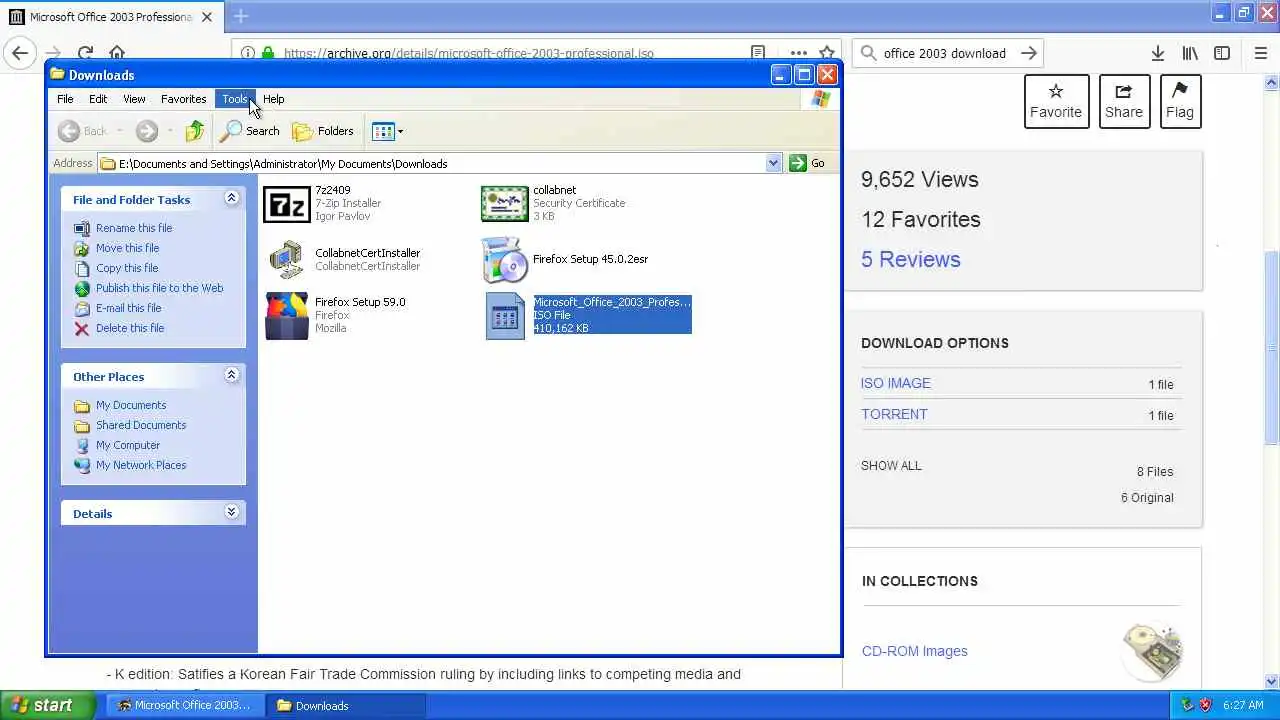The width and height of the screenshot is (1280, 720).
Task: Open the 7z2409 installer file icon
Action: [x=286, y=204]
